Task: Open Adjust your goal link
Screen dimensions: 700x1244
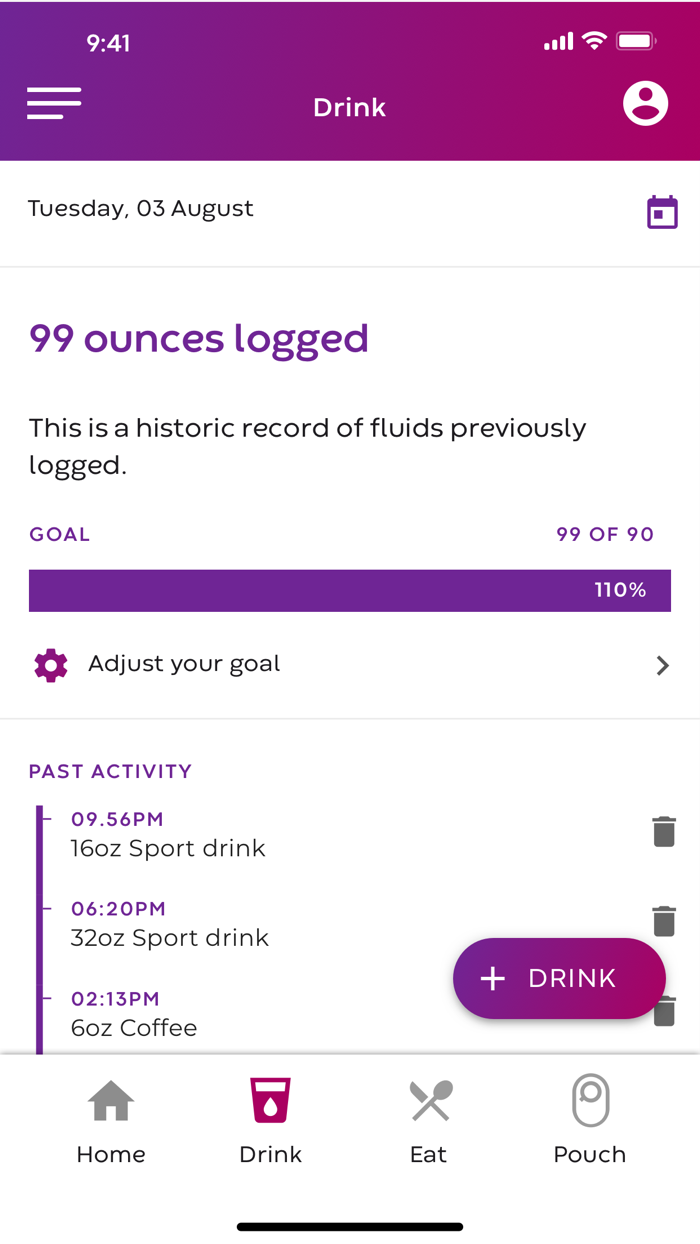Action: click(x=184, y=664)
